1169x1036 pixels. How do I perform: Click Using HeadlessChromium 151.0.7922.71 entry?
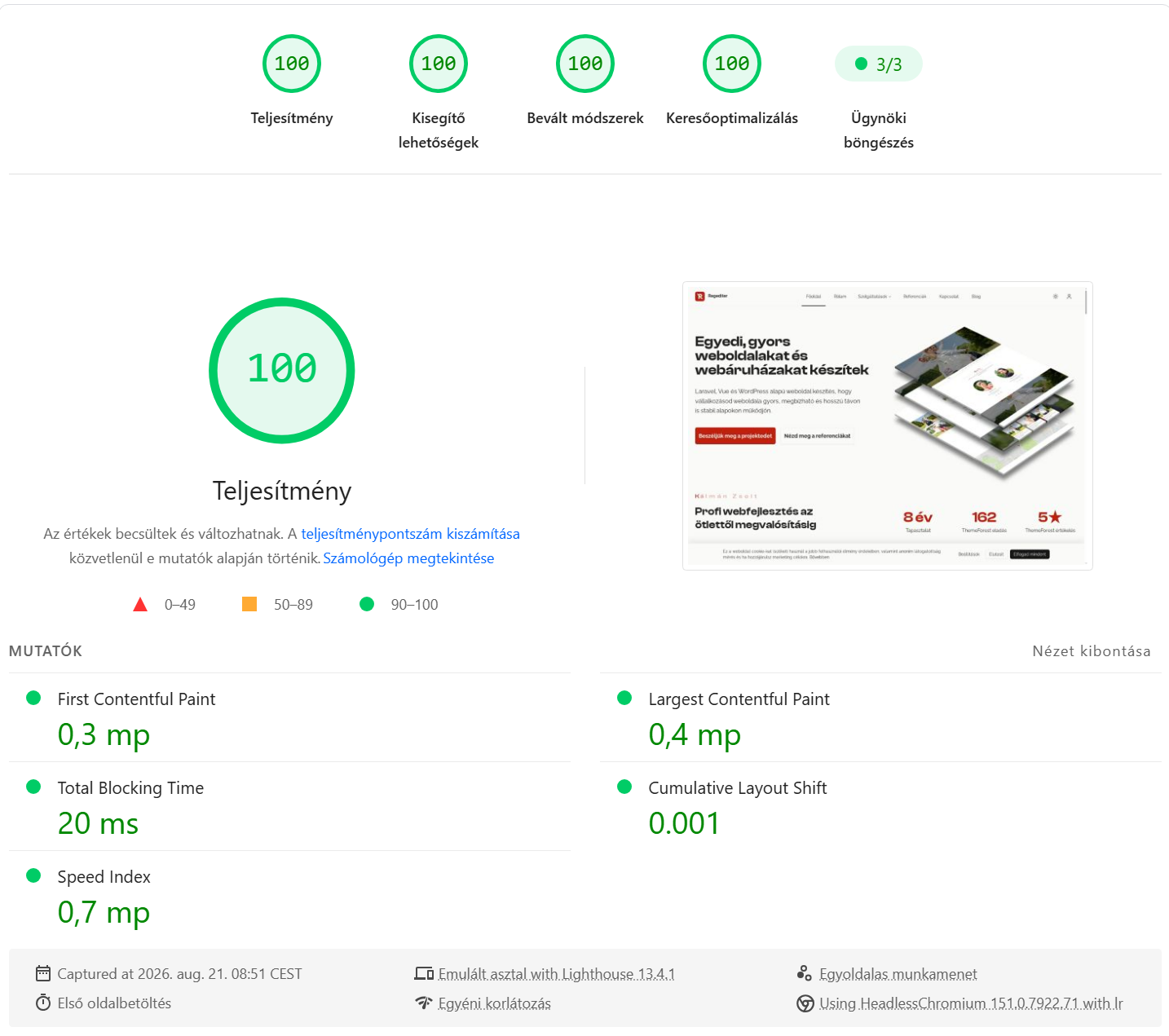click(971, 1003)
